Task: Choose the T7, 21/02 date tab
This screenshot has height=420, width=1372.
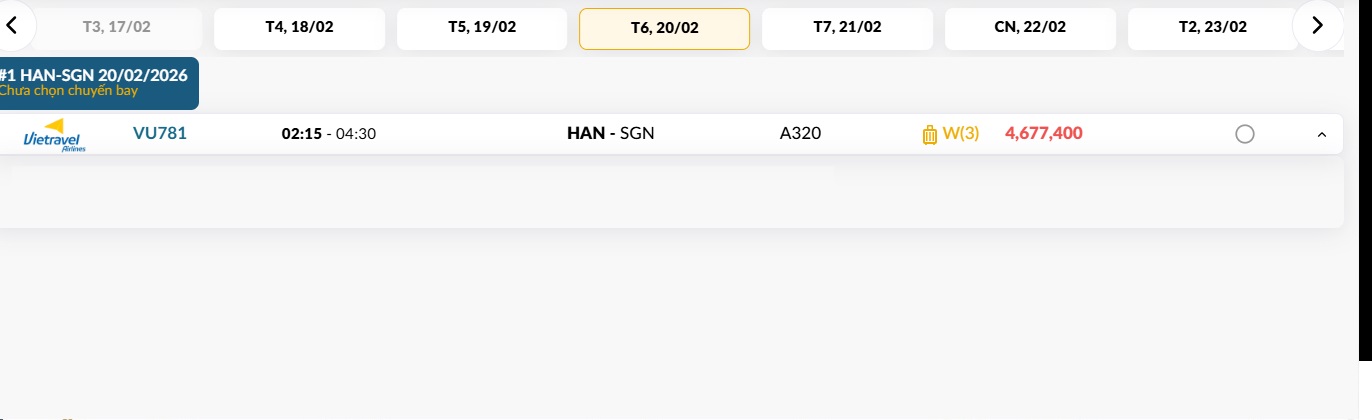Action: coord(847,28)
